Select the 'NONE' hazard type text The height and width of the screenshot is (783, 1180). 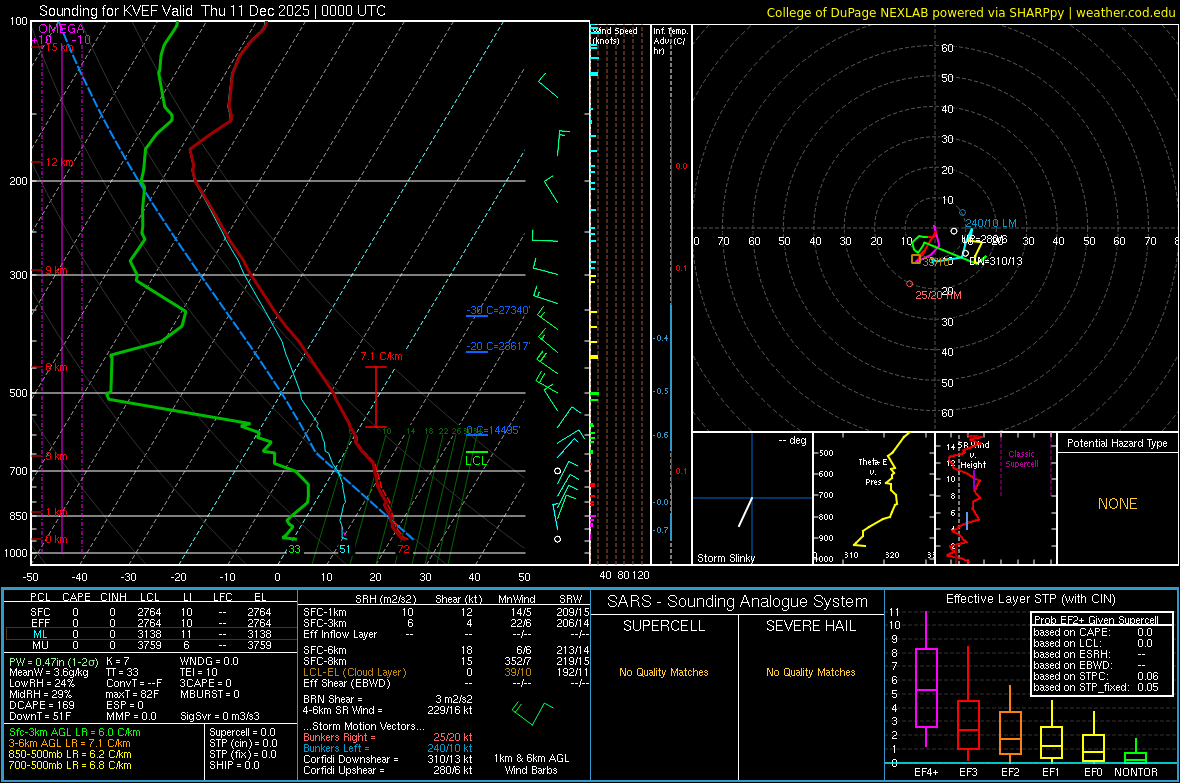(1117, 504)
